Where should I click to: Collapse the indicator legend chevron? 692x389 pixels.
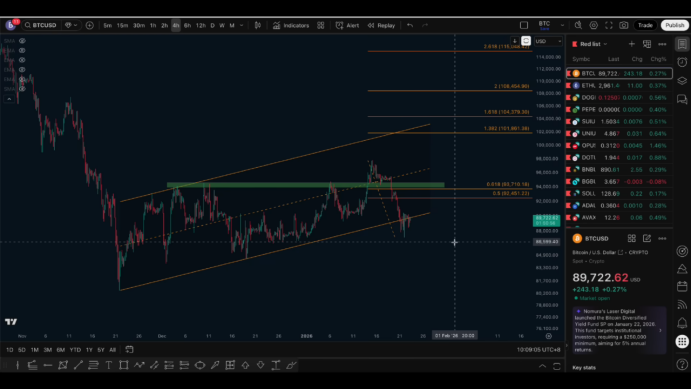[x=9, y=99]
